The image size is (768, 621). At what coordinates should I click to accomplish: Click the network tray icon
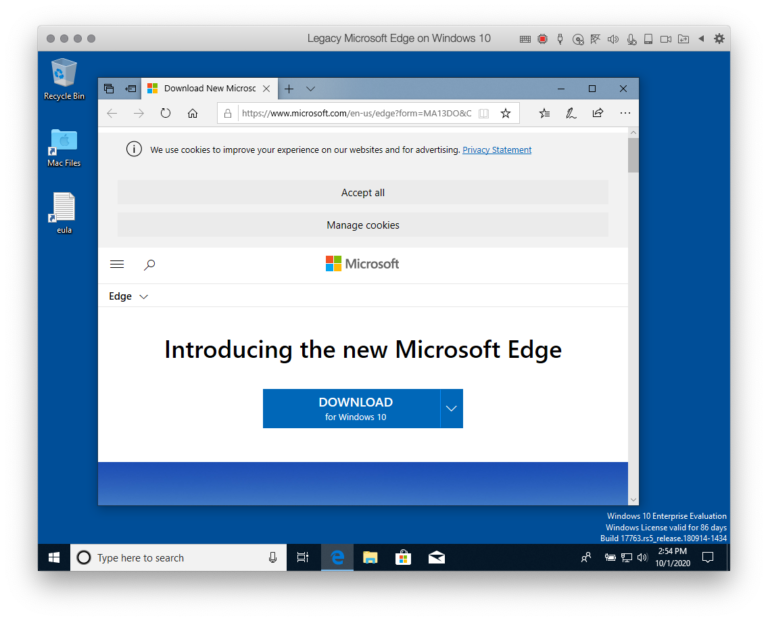626,557
